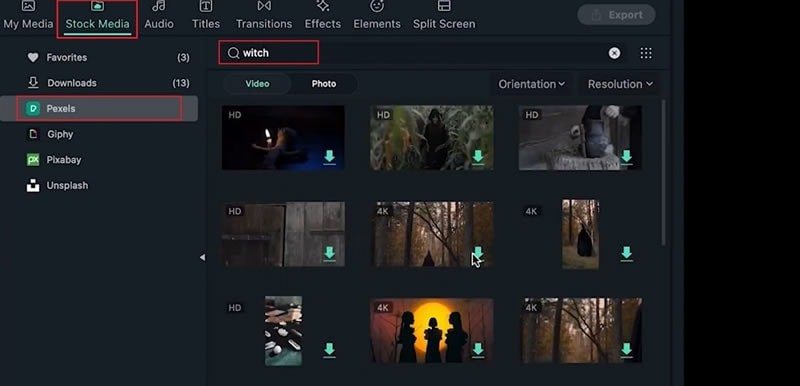Select the Pexels source
800x386 pixels.
click(x=99, y=109)
